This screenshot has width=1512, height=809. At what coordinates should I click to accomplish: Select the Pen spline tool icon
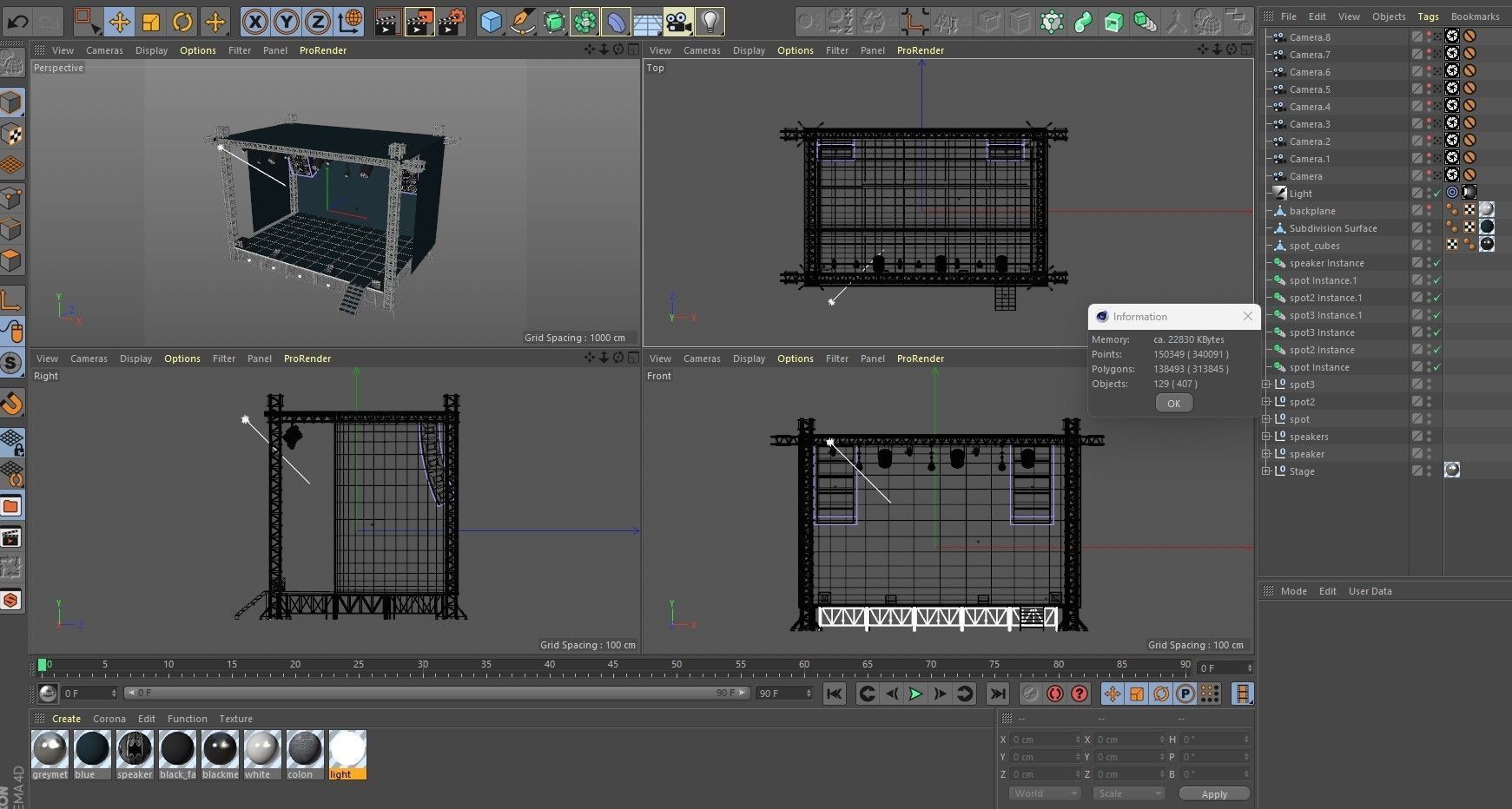(x=523, y=22)
